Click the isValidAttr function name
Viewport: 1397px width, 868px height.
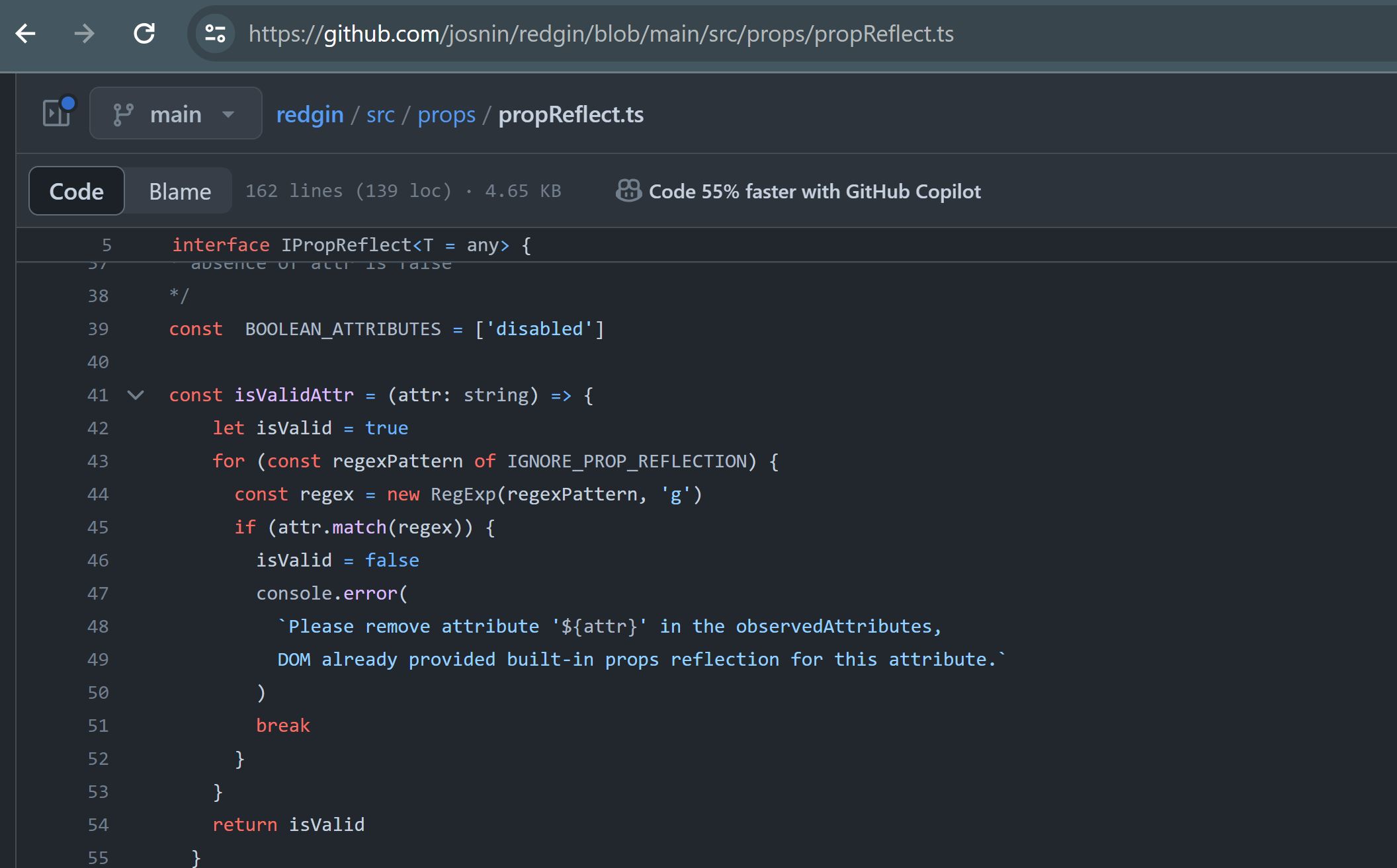(x=294, y=395)
